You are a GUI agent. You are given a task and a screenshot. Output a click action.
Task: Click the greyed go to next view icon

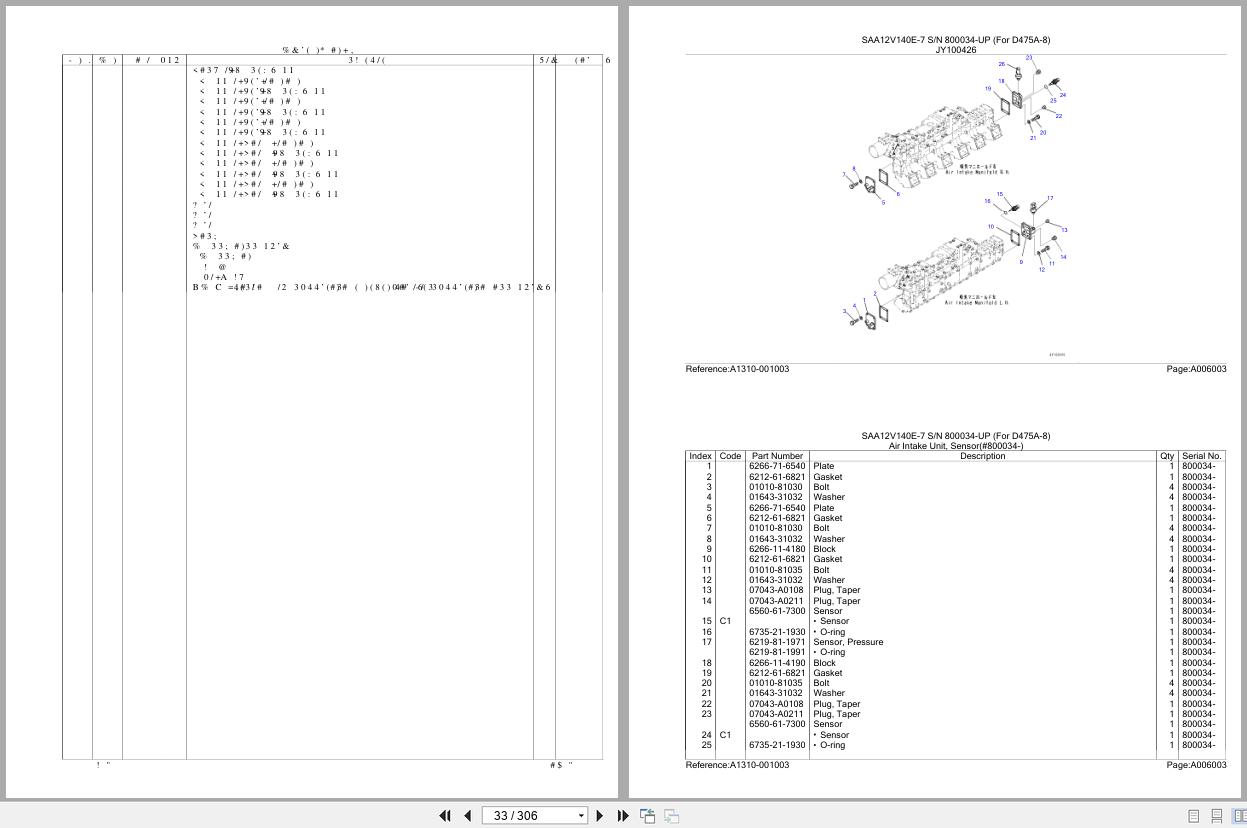[671, 816]
